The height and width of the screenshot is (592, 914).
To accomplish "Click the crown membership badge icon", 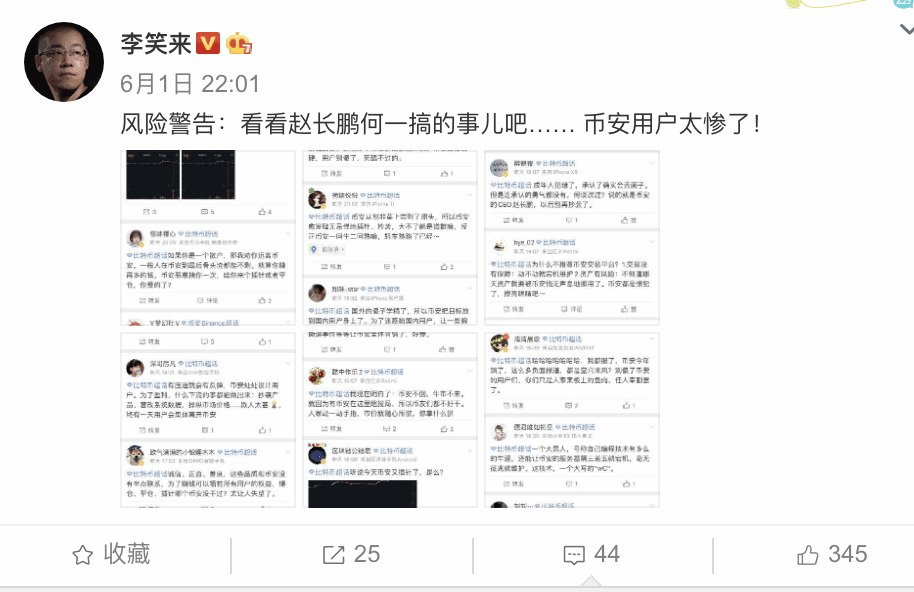I will [x=239, y=44].
